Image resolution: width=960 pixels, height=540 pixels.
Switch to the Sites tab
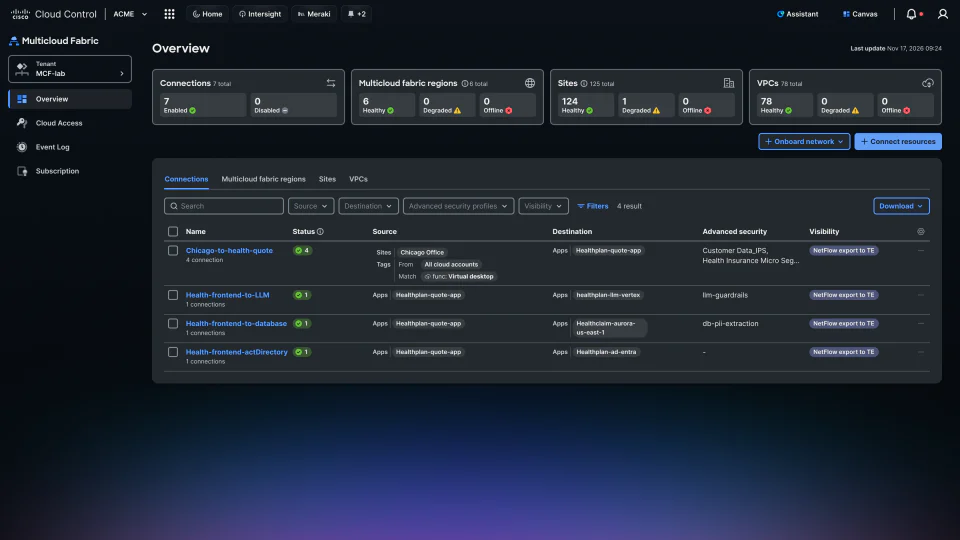[x=327, y=179]
